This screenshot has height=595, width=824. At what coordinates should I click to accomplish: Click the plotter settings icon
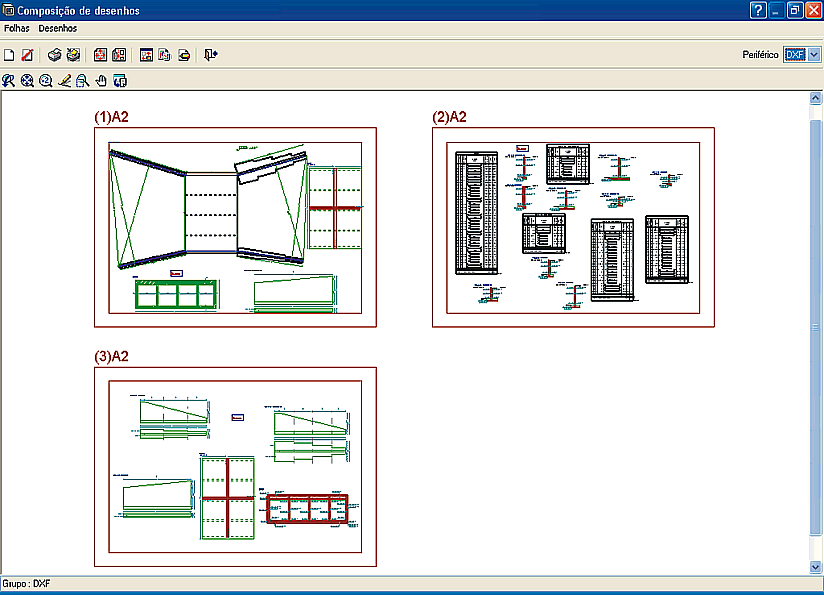(x=184, y=55)
